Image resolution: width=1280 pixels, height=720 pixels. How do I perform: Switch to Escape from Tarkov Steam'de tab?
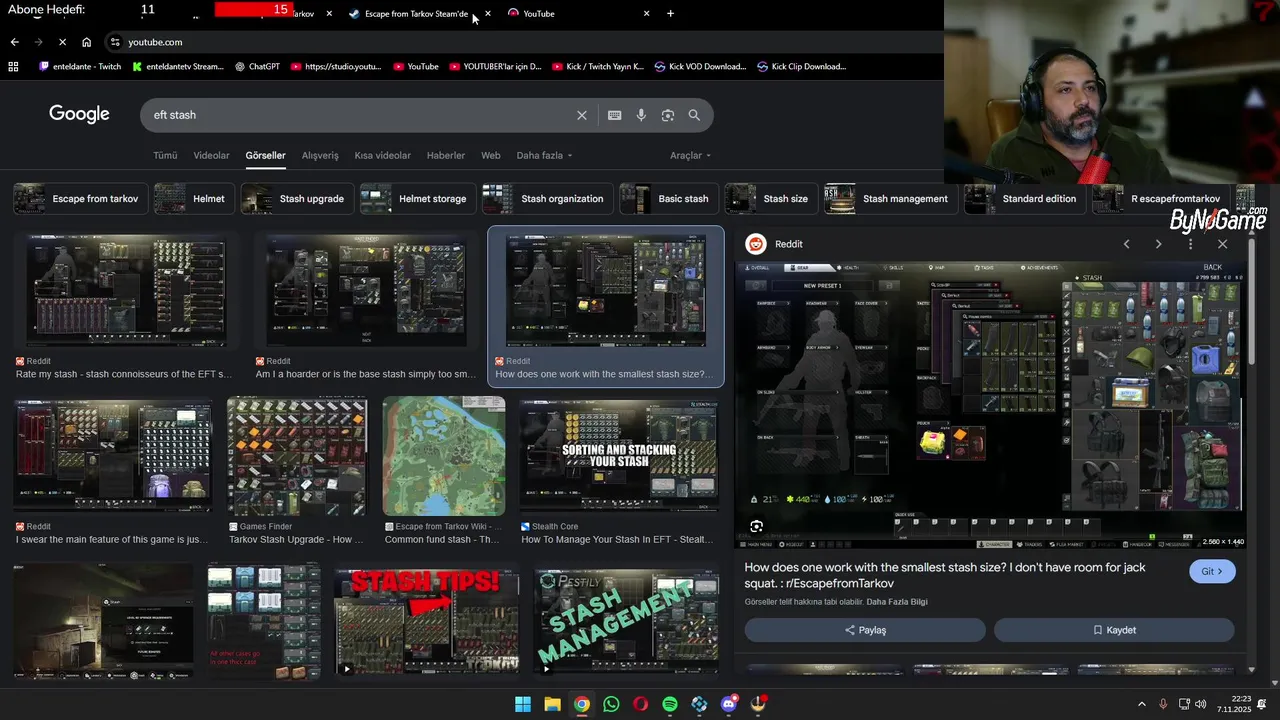(x=418, y=14)
